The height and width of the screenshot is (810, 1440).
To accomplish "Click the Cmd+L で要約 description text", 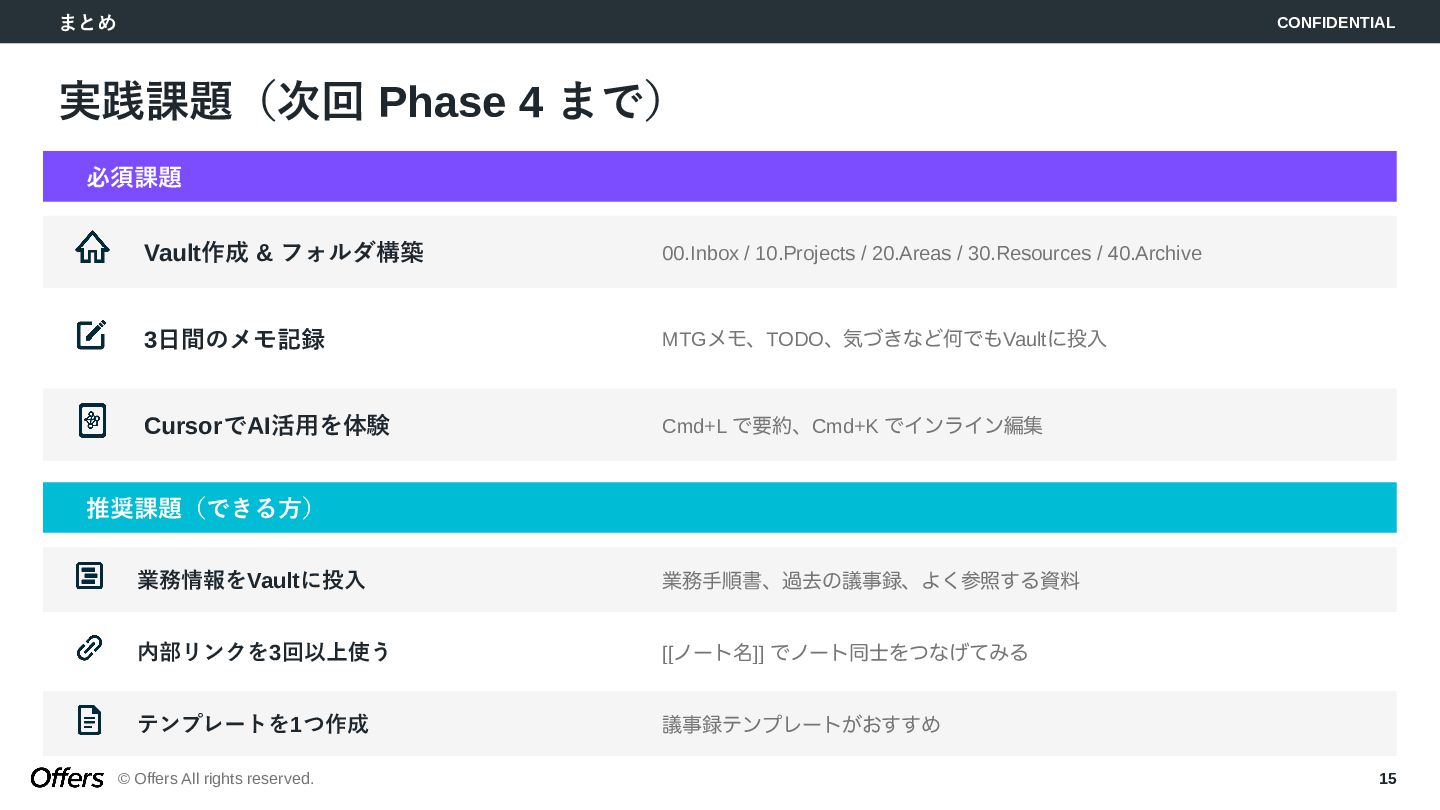I will [x=852, y=426].
